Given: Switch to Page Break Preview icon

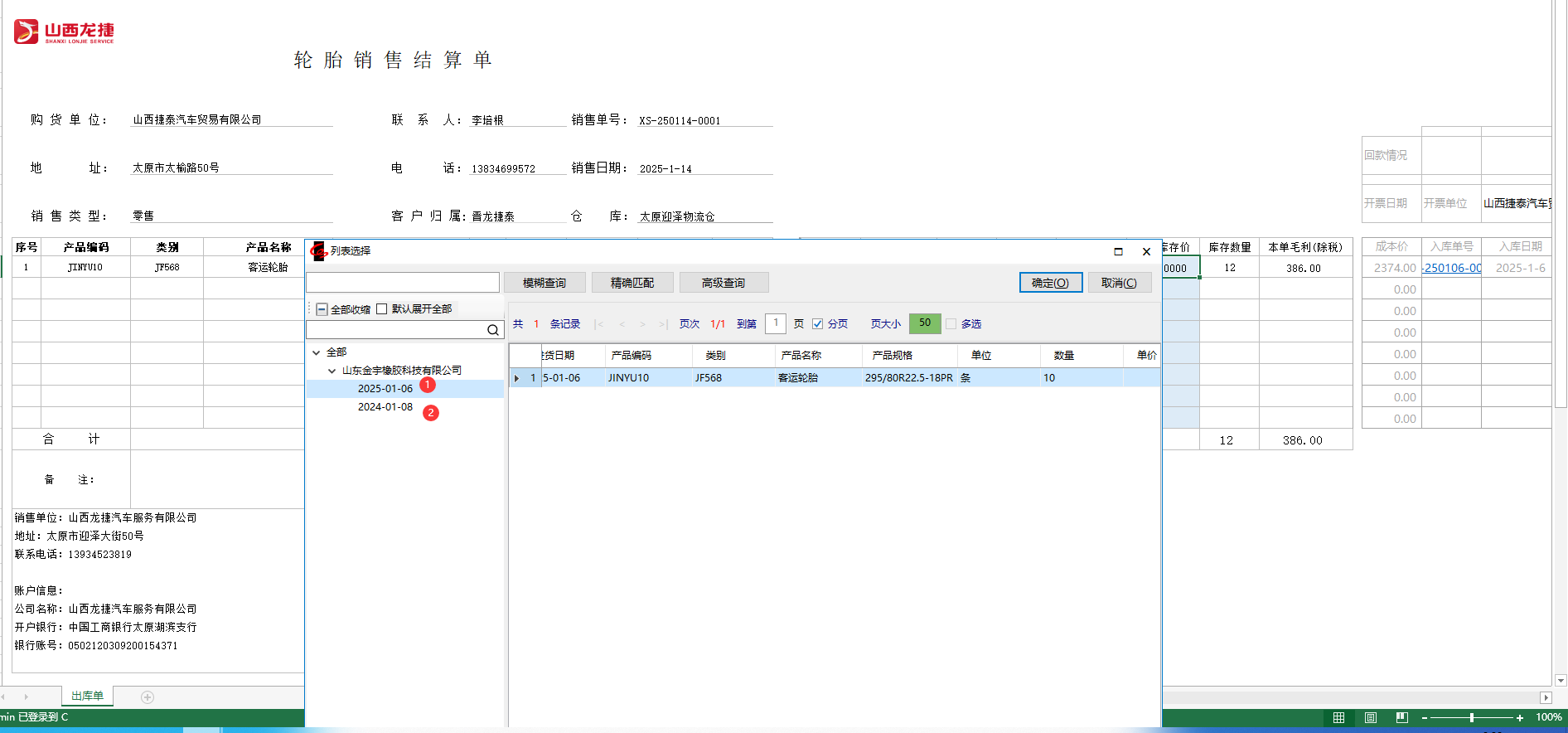Looking at the screenshot, I should click(x=1401, y=717).
